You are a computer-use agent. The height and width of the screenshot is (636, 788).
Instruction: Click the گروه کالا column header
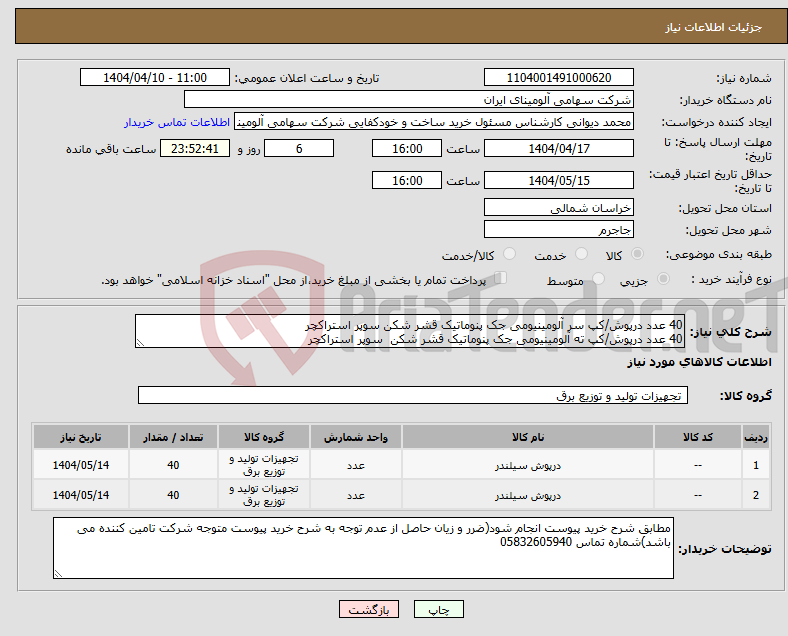coord(264,437)
